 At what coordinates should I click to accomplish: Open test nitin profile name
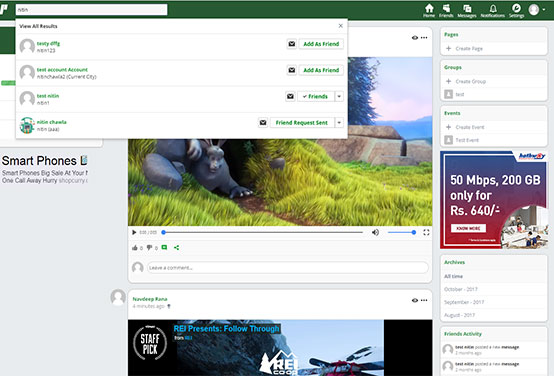click(x=48, y=96)
